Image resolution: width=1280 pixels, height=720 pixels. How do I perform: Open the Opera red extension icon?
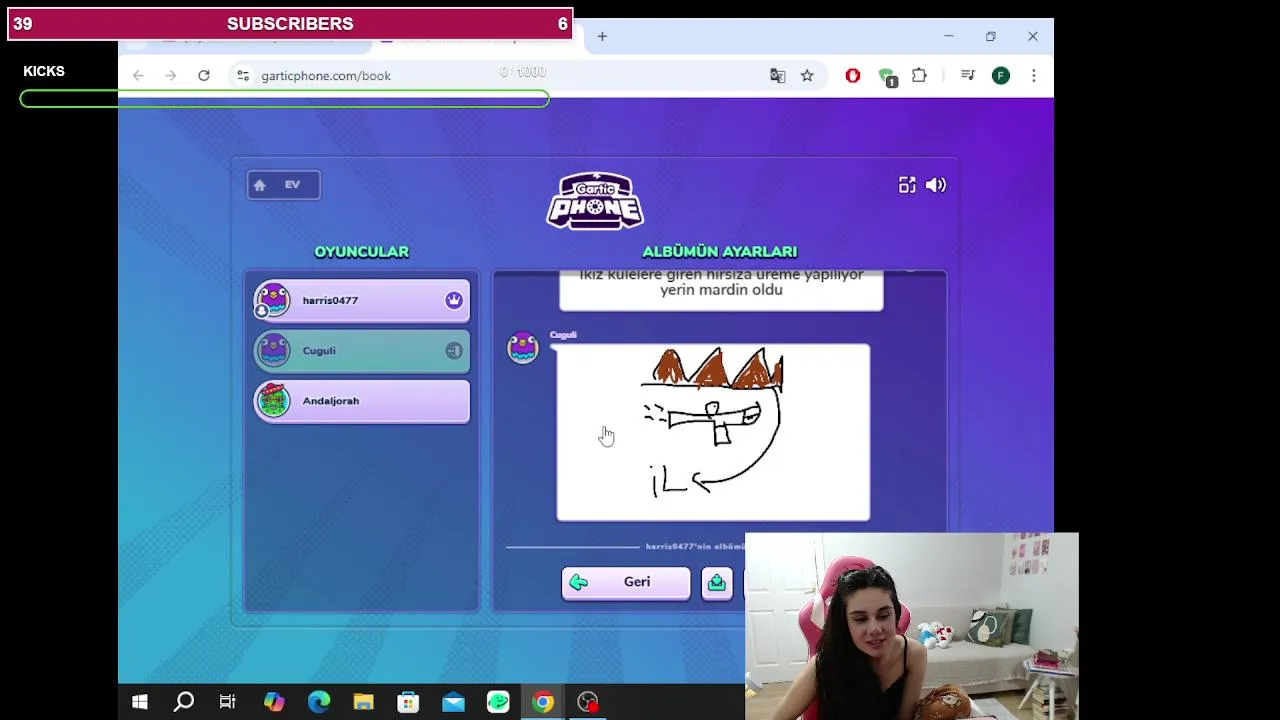pos(853,76)
